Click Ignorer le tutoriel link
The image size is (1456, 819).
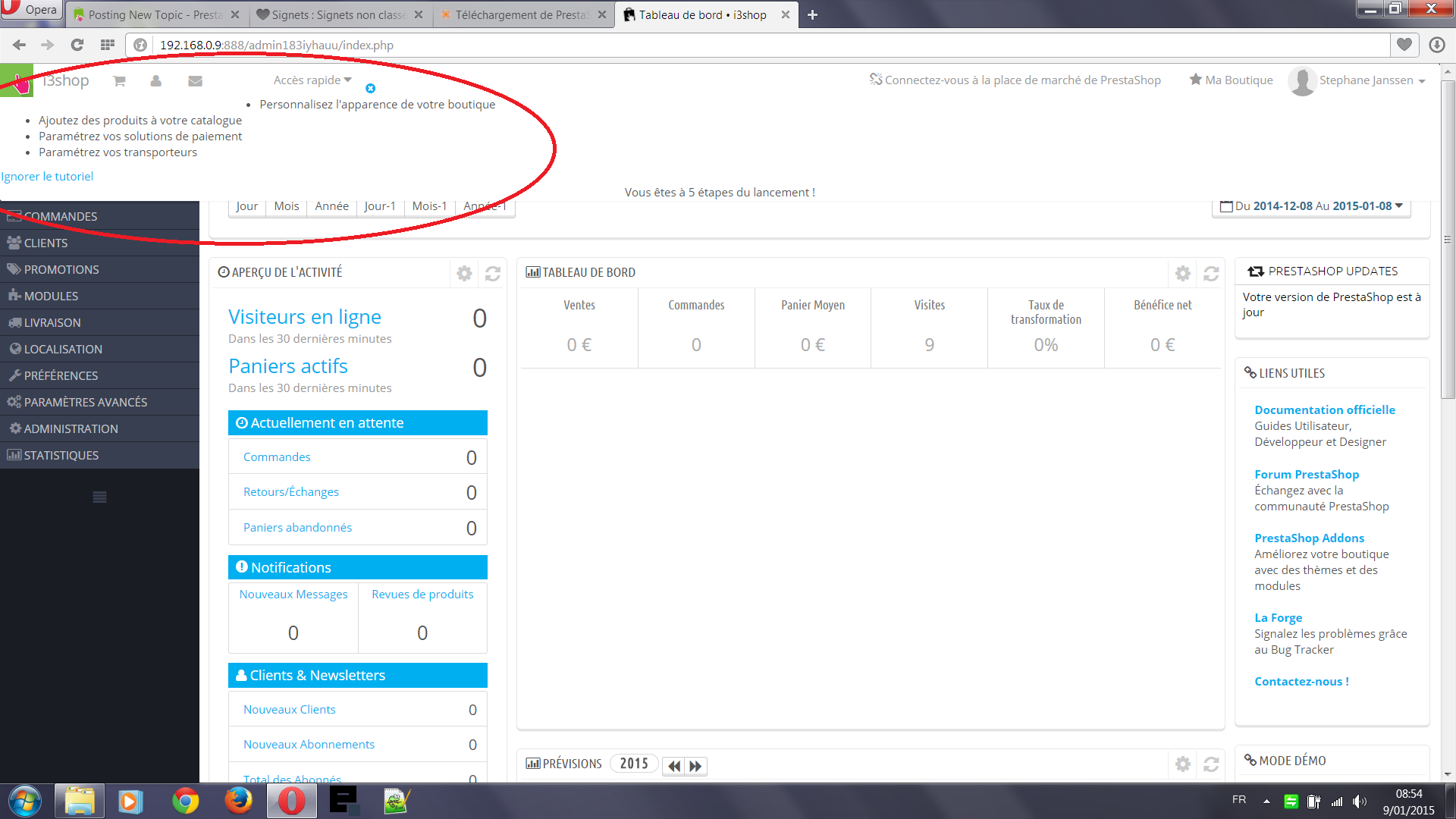[47, 176]
